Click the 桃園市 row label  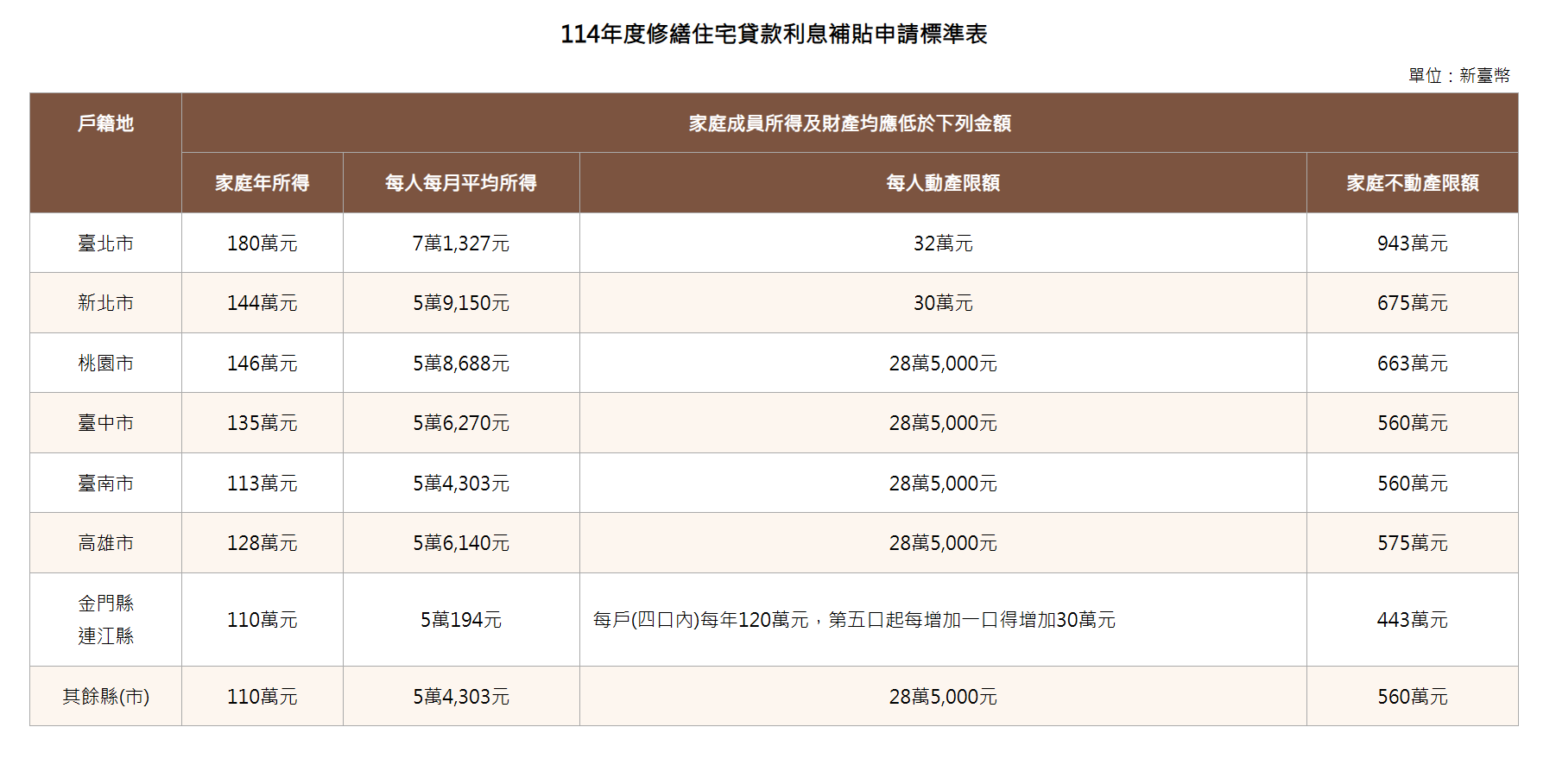pos(105,364)
